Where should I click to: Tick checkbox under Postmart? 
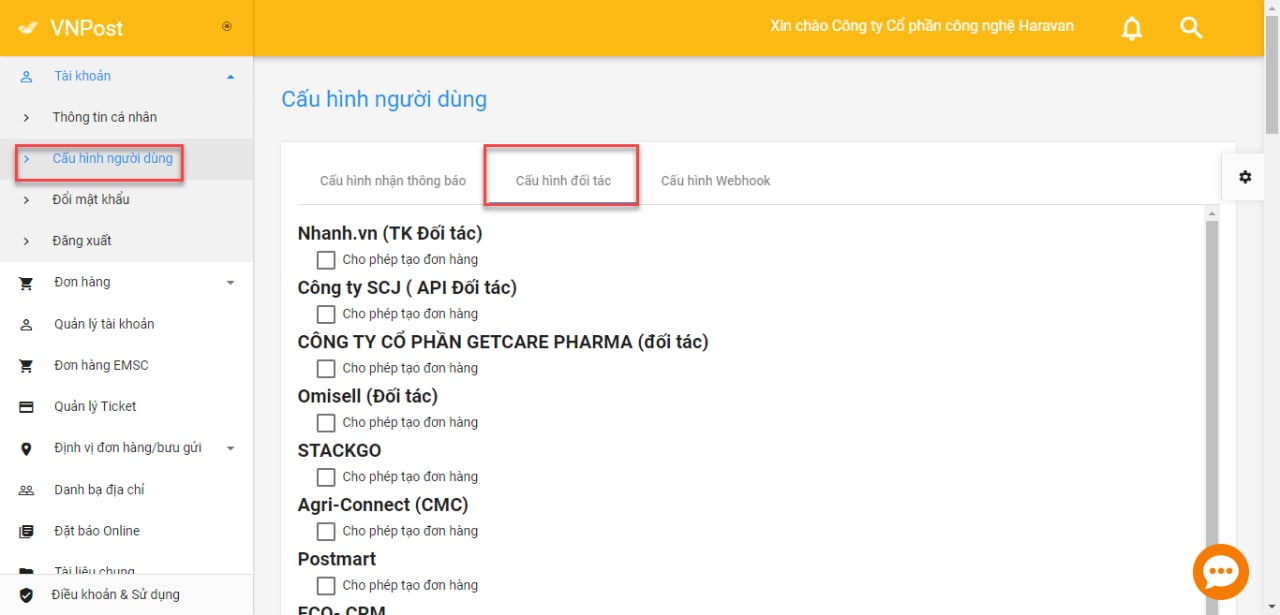[326, 585]
